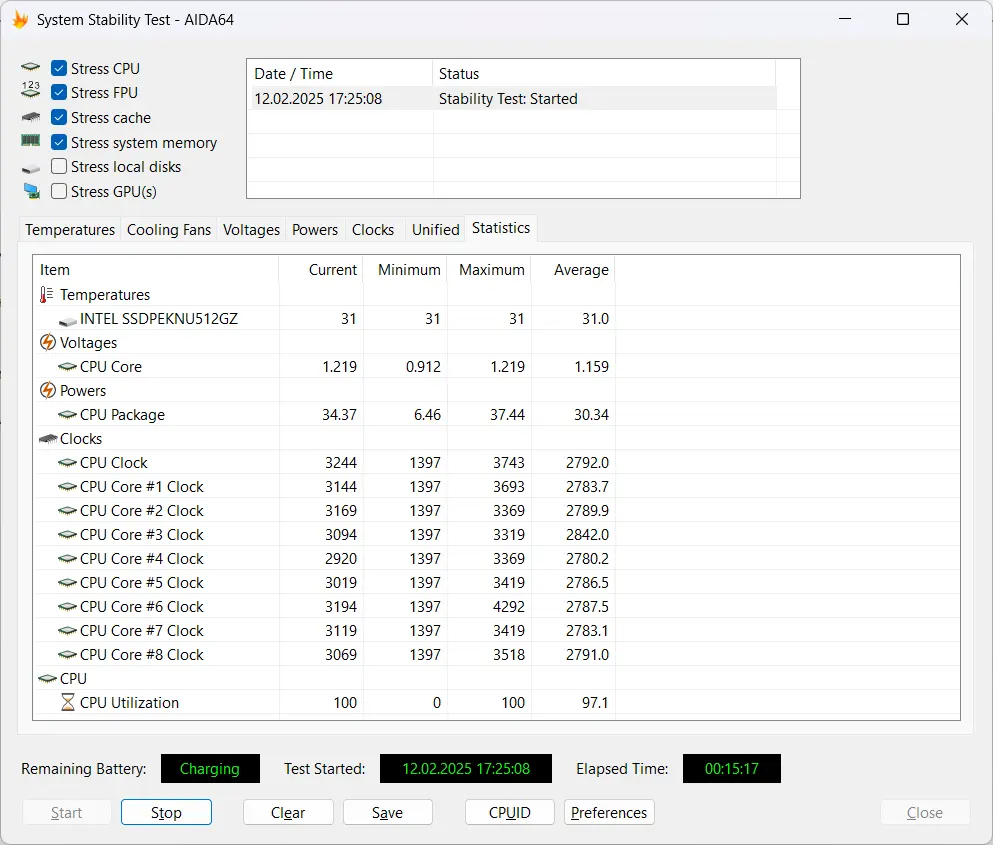Screen dimensions: 993x845
Task: Click the chip icon next to CPU Core #4 Clock
Action: pyautogui.click(x=67, y=559)
